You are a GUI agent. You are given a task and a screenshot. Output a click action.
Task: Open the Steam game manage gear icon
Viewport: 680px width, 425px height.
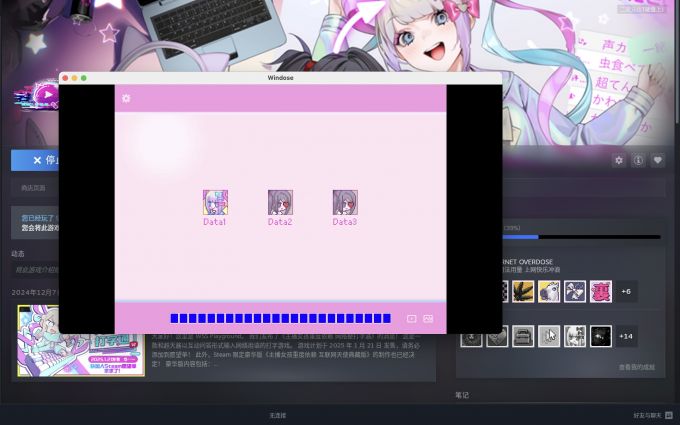coord(619,160)
